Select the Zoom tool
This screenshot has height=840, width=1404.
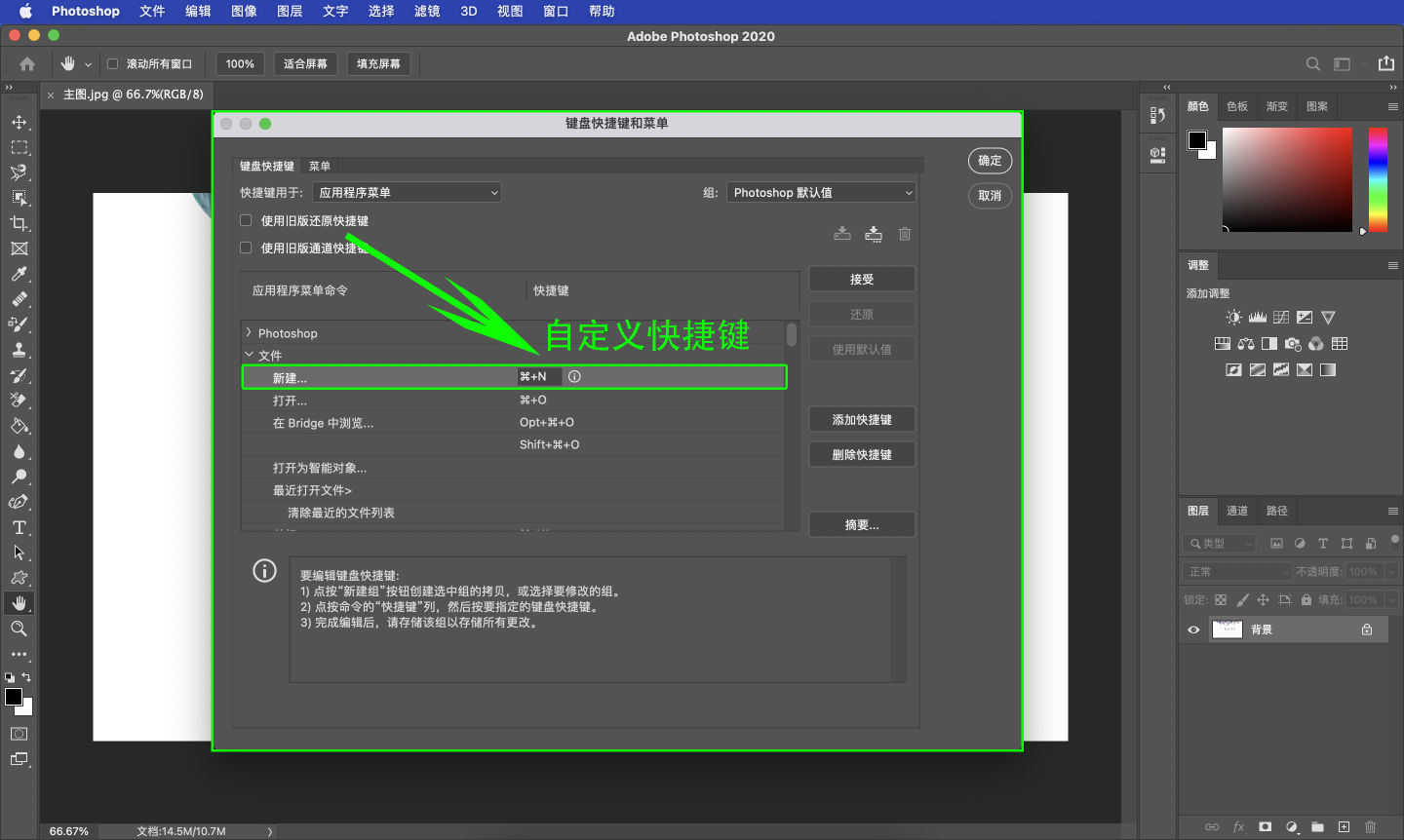[x=19, y=629]
